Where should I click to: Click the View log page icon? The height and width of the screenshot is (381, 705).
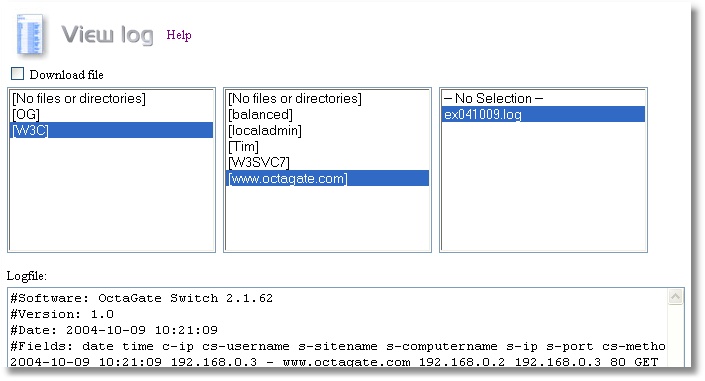(30, 35)
